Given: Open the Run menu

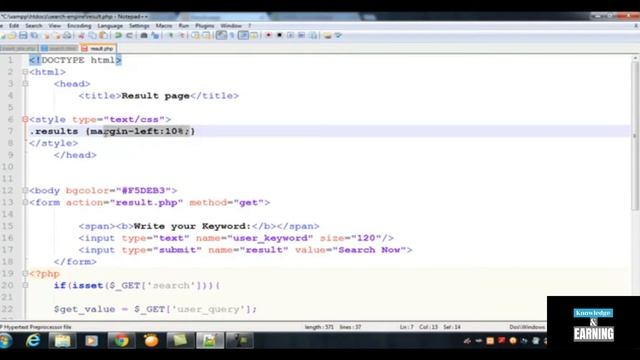Looking at the screenshot, I should coord(184,26).
